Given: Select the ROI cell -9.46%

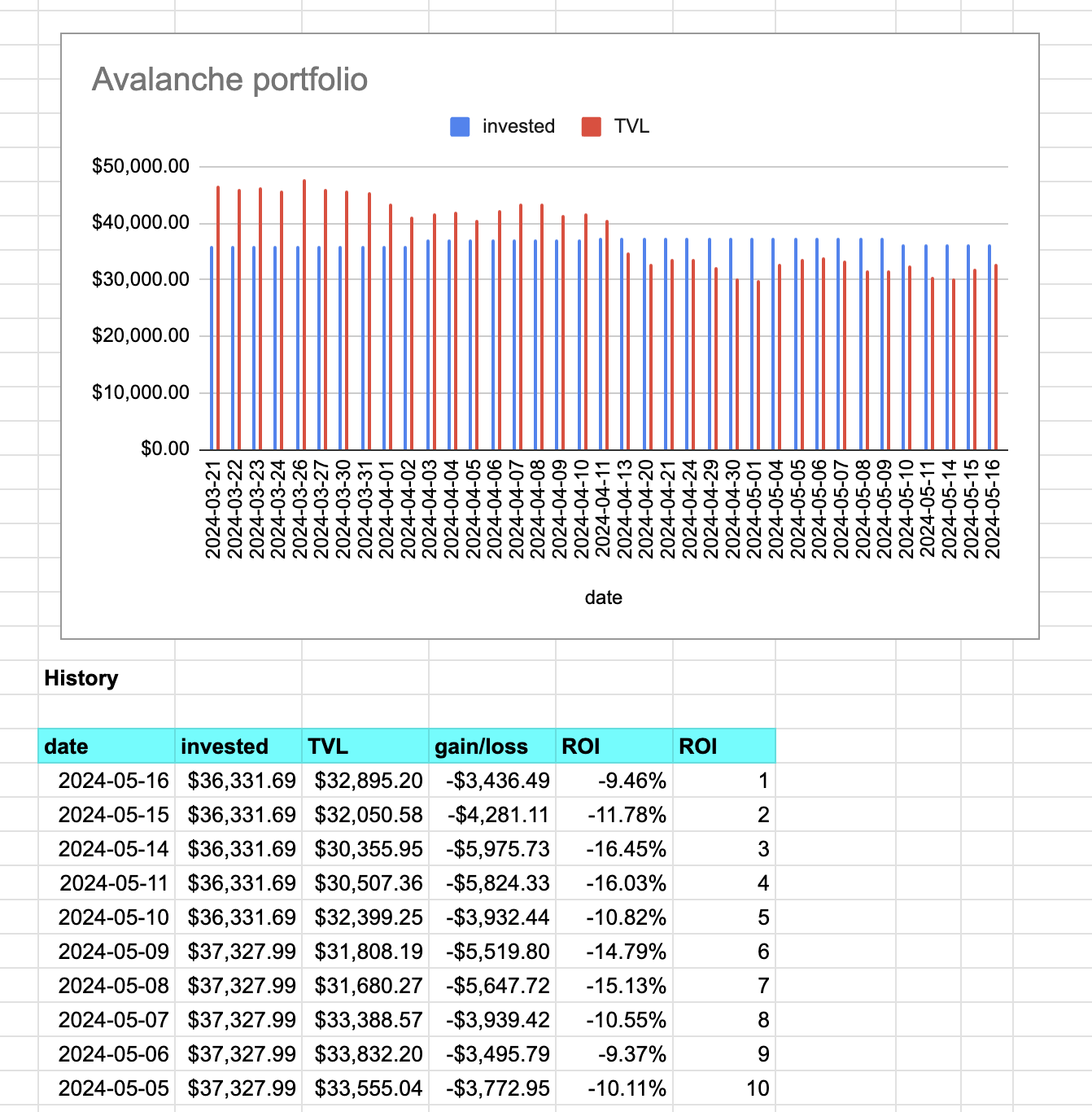Looking at the screenshot, I should click(x=614, y=781).
